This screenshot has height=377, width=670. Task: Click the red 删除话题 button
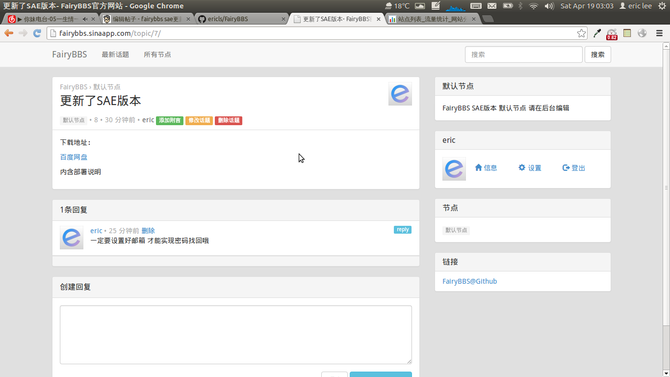coord(229,121)
